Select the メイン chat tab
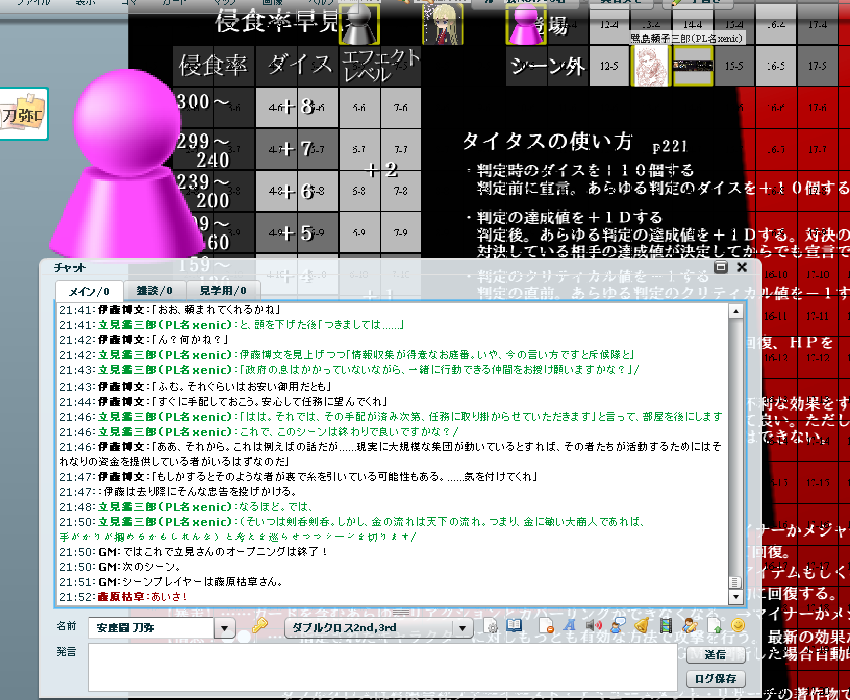 87,290
